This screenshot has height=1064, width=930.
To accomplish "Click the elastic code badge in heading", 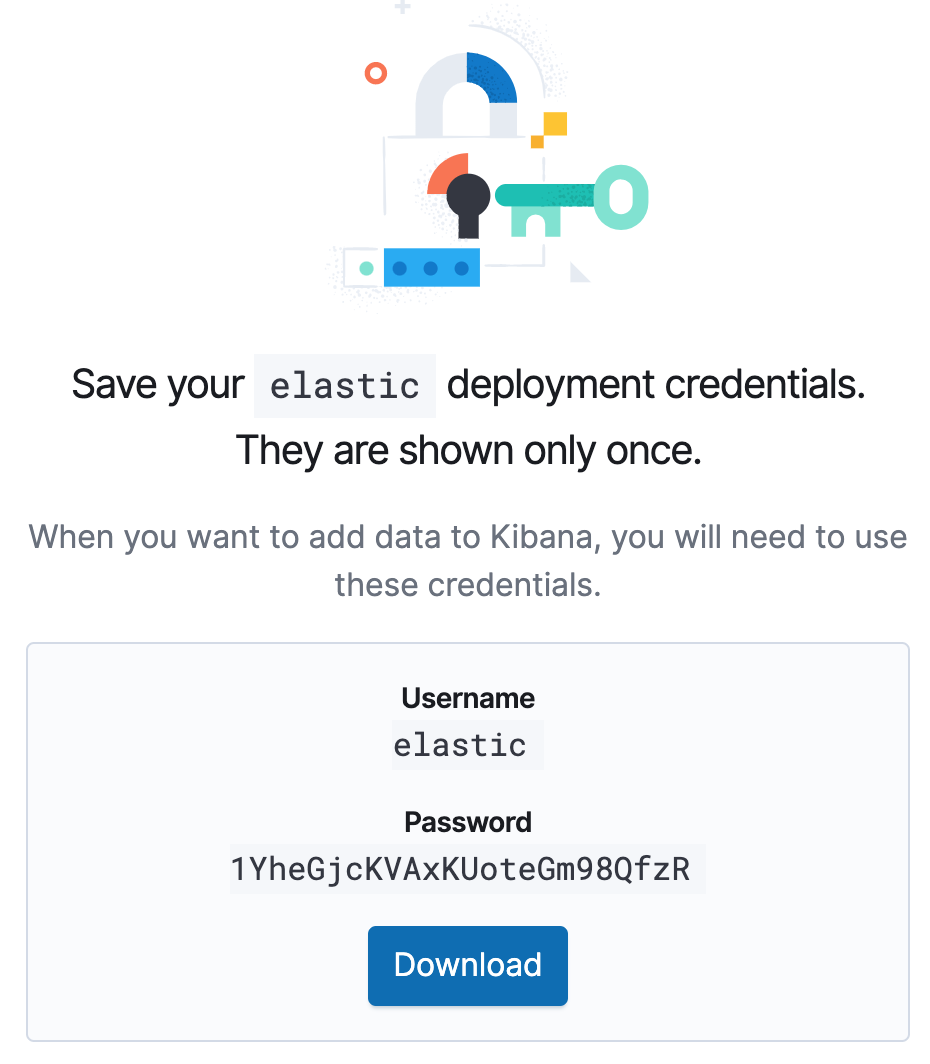I will tap(345, 386).
